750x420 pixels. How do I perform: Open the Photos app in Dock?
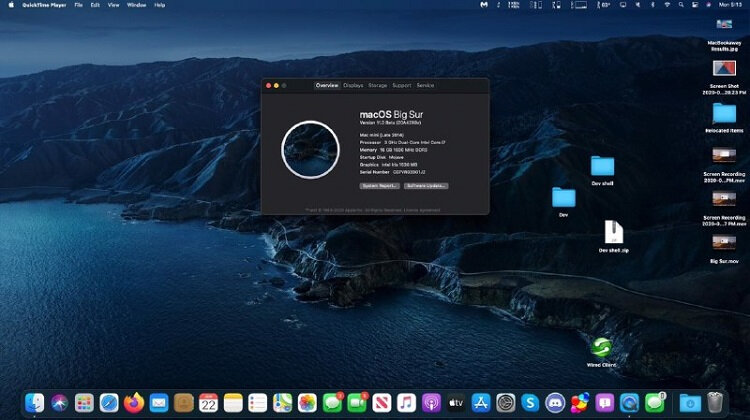pos(308,403)
